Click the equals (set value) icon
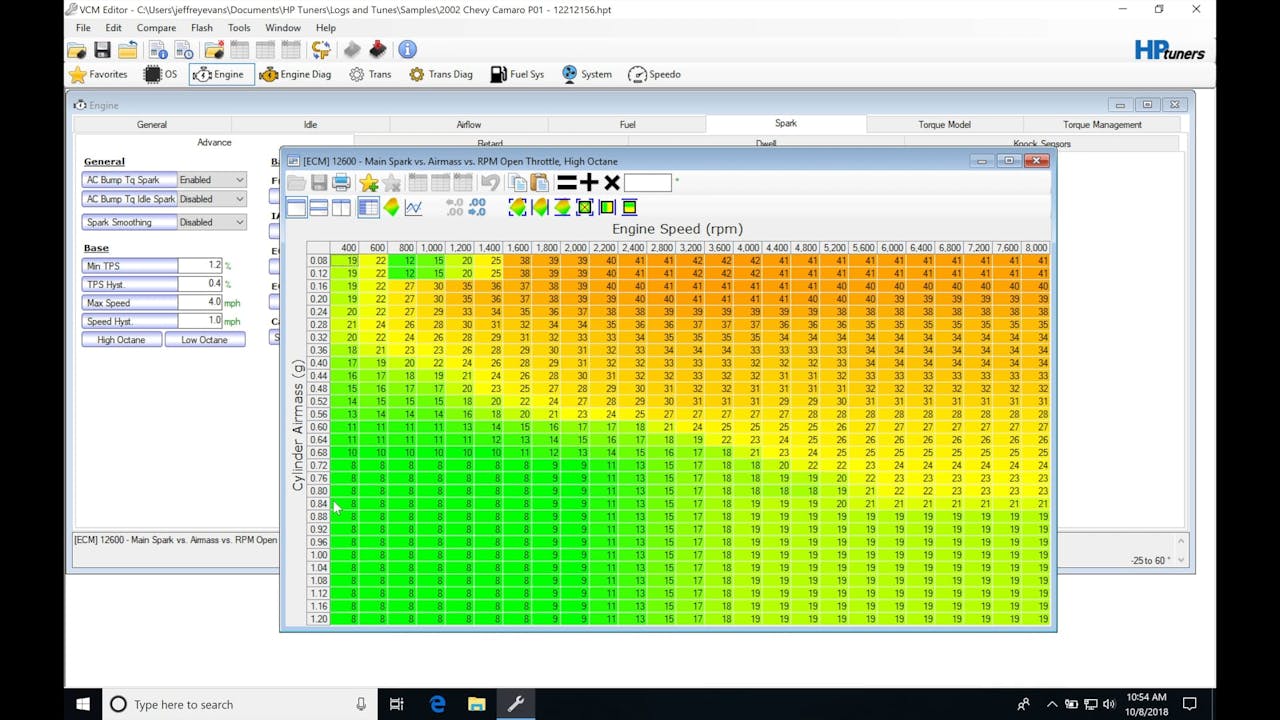This screenshot has width=1280, height=720. pyautogui.click(x=567, y=183)
